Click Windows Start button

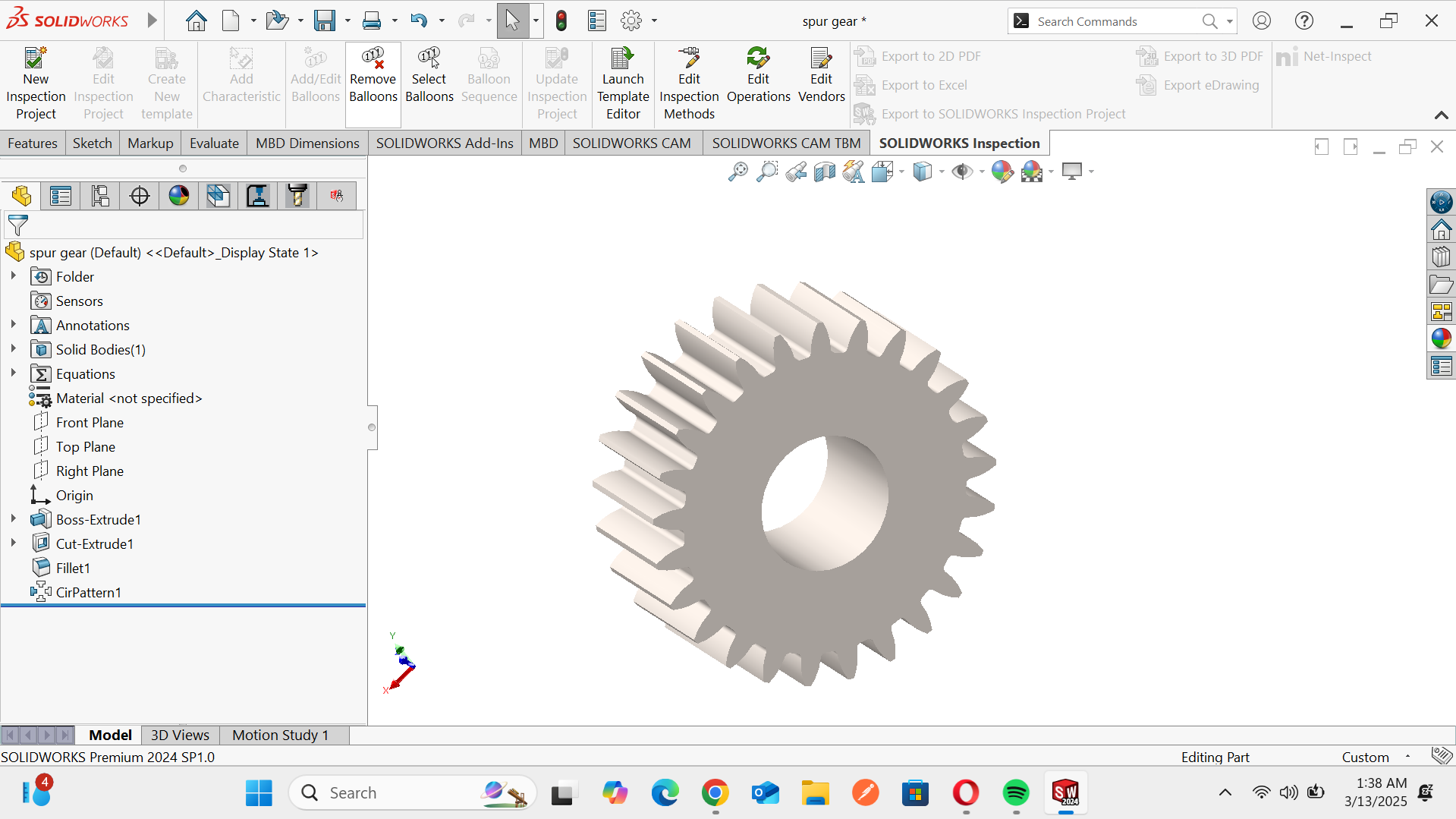(x=259, y=792)
